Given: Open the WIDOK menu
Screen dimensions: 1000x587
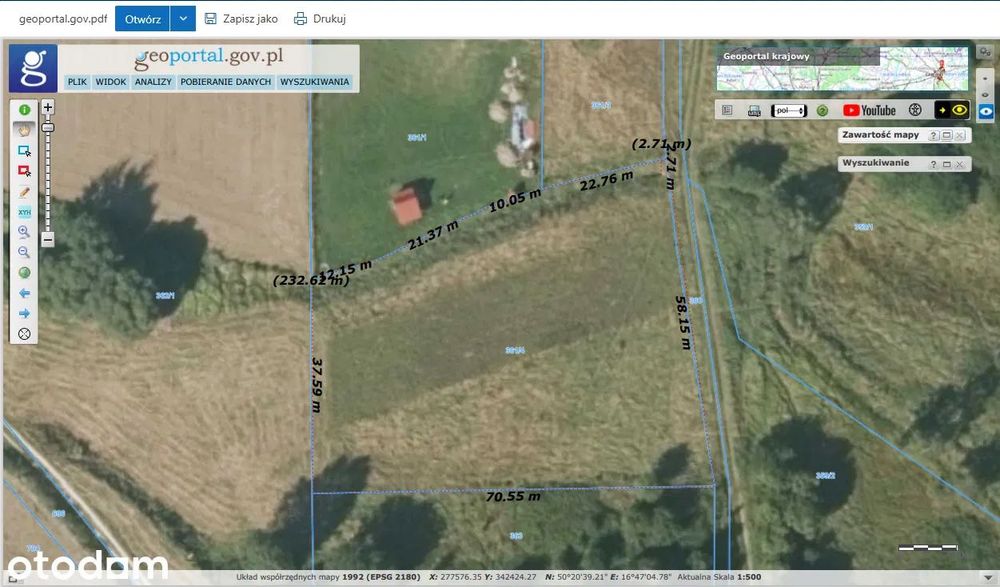Looking at the screenshot, I should [111, 82].
